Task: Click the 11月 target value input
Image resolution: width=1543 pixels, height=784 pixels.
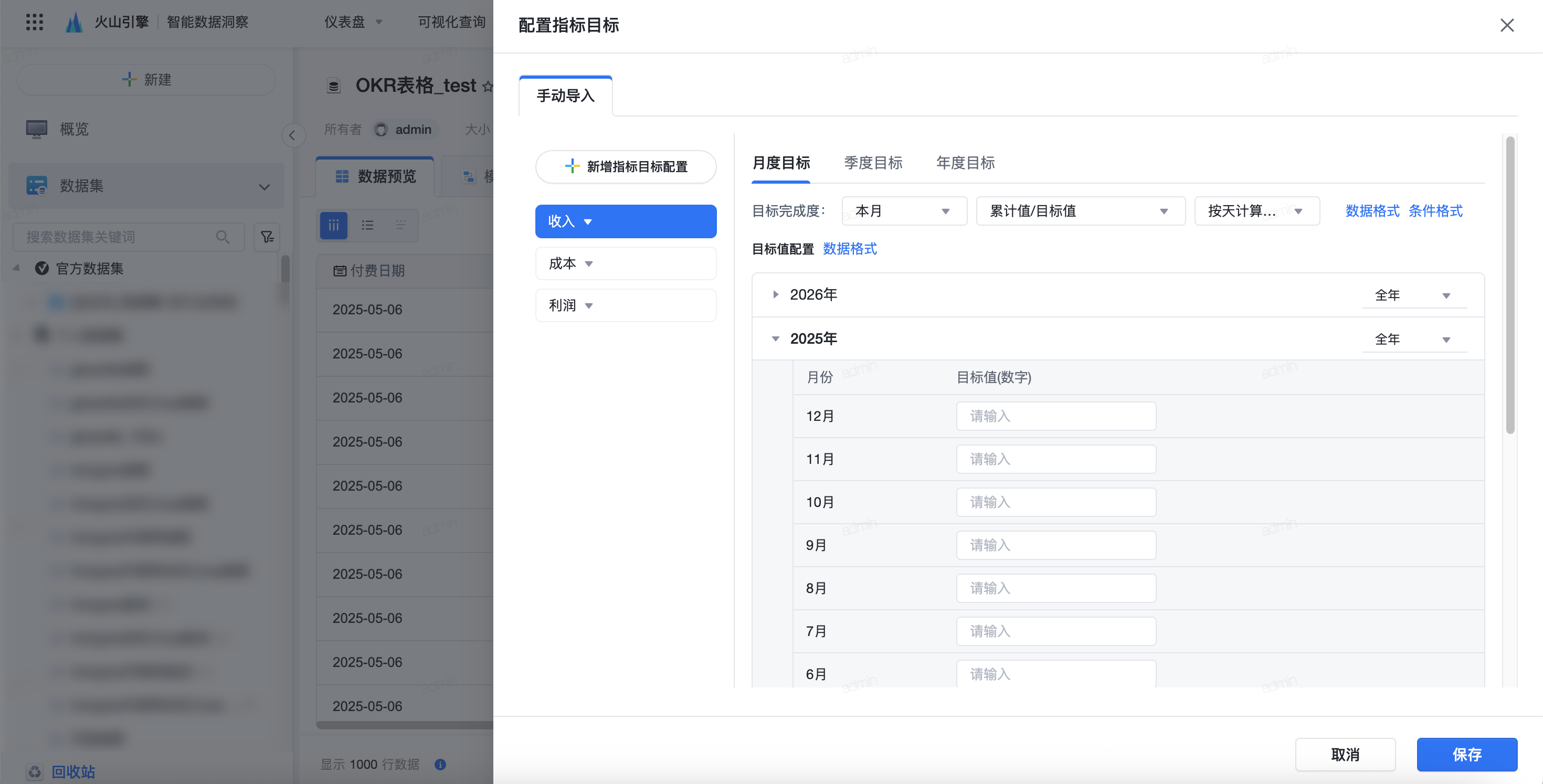Action: [x=1056, y=459]
